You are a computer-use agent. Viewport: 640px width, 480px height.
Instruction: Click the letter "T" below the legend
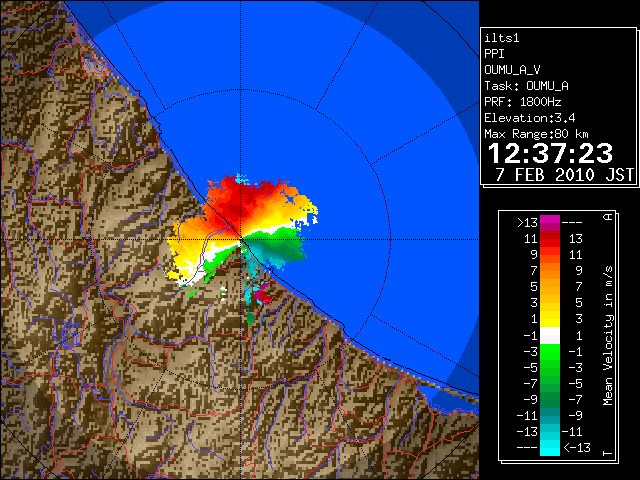608,453
